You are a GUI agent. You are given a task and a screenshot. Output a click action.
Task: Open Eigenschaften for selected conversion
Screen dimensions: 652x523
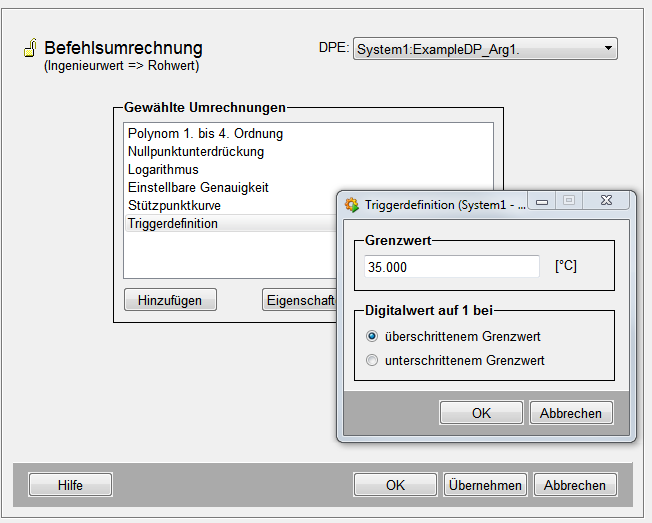coord(299,300)
